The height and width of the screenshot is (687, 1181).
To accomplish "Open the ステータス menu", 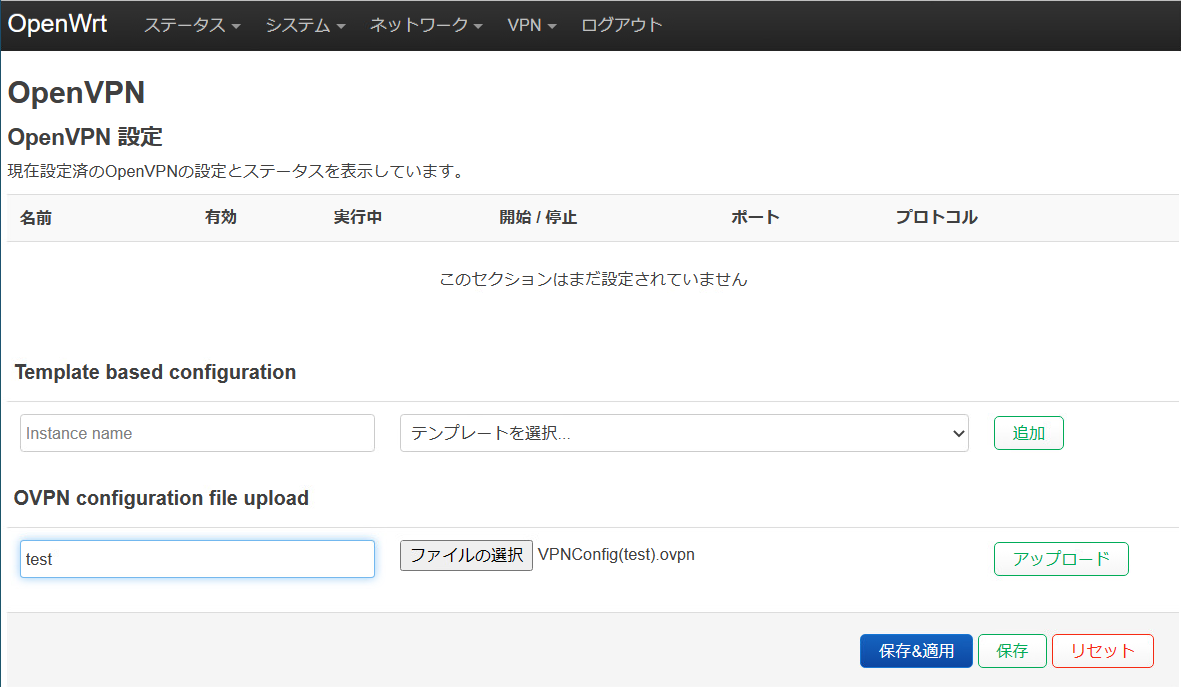I will 192,25.
